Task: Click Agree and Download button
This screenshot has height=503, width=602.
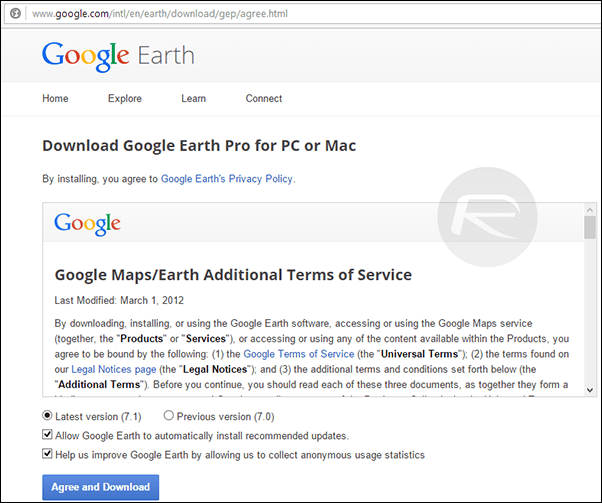Action: pos(101,487)
